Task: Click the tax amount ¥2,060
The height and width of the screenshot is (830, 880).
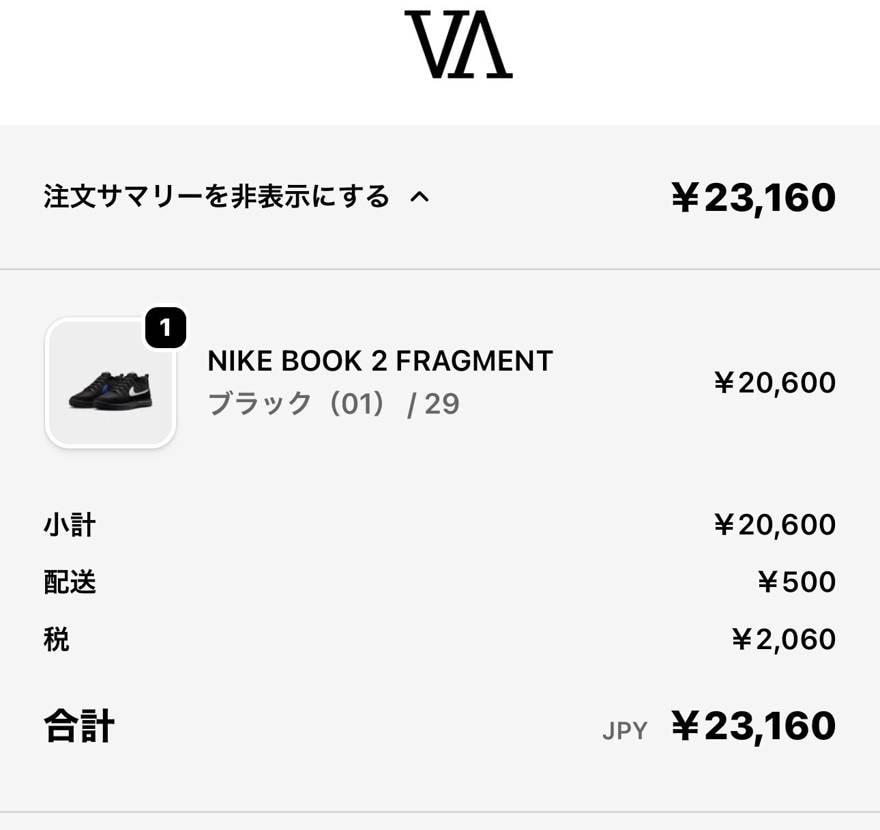Action: [x=782, y=639]
